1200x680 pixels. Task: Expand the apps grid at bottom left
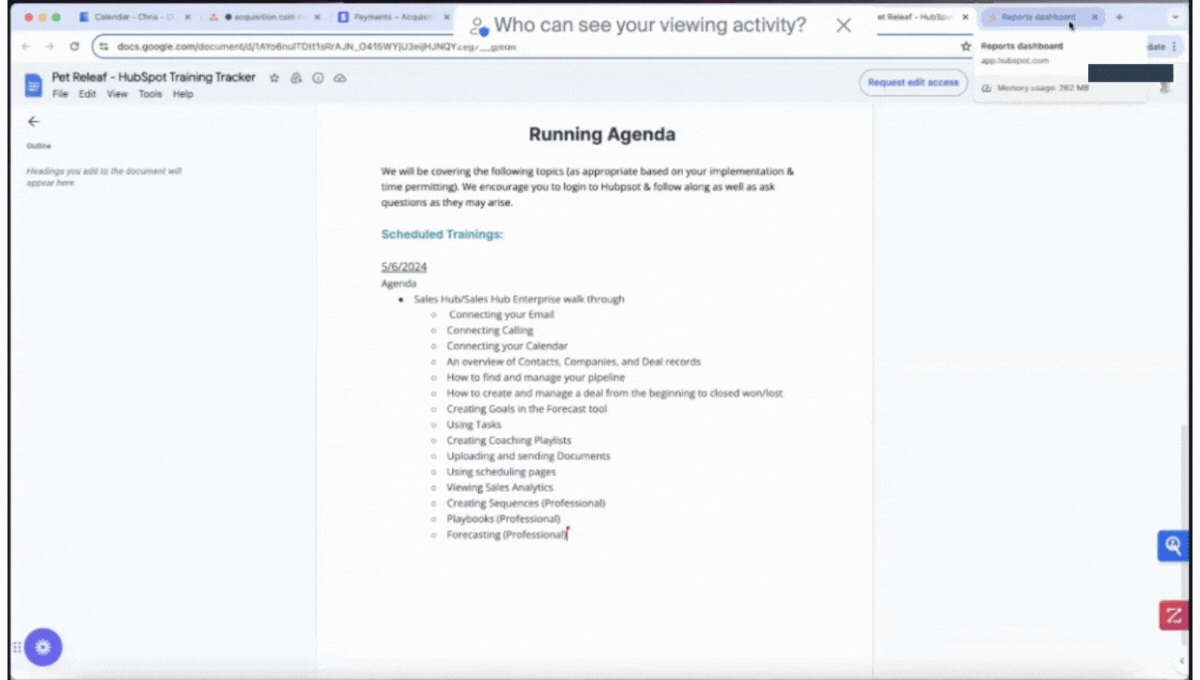click(x=16, y=647)
